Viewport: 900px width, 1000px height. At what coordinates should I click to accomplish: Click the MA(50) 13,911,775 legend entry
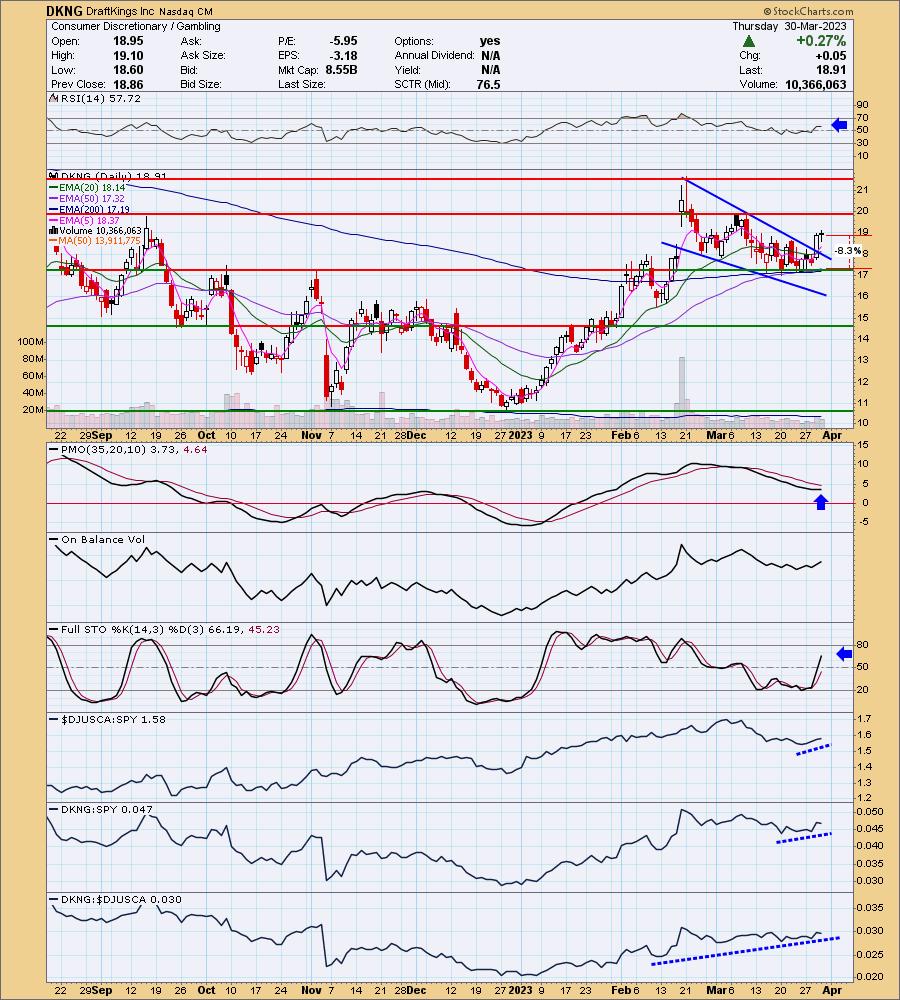(x=95, y=240)
